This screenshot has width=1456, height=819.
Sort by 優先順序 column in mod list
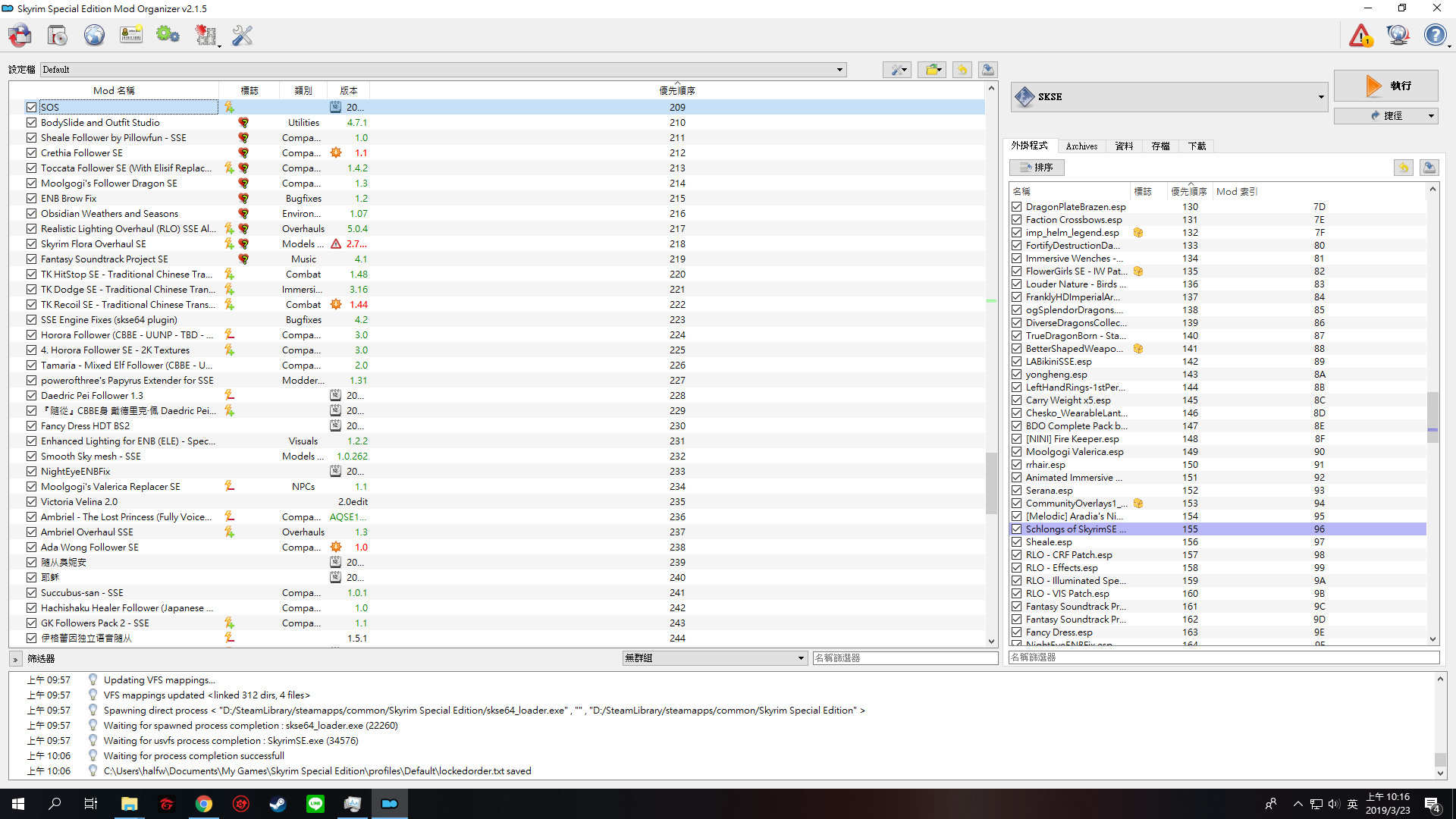pos(677,90)
